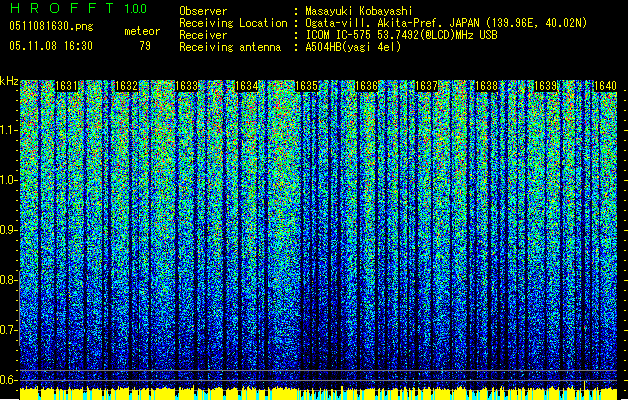Click the 1.1 frequency axis label
Viewport: 629px width, 400px height.
pos(9,130)
